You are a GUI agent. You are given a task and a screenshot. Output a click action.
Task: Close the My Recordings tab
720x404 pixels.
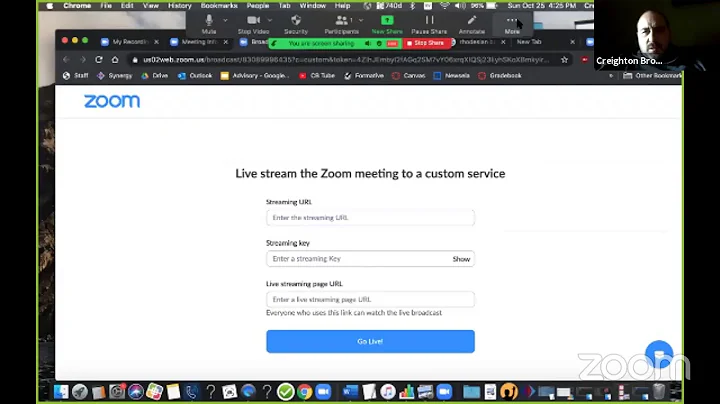(x=156, y=42)
